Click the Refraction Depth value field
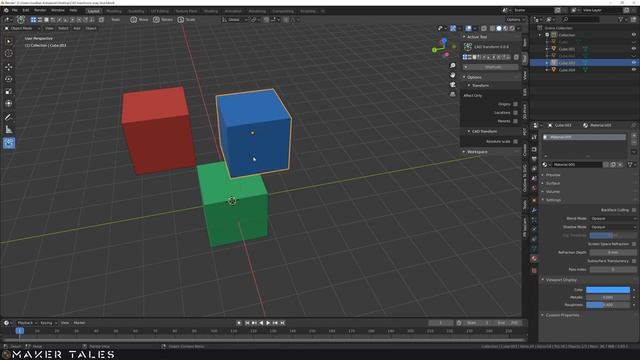Screen dimensions: 640x360 click(613, 252)
